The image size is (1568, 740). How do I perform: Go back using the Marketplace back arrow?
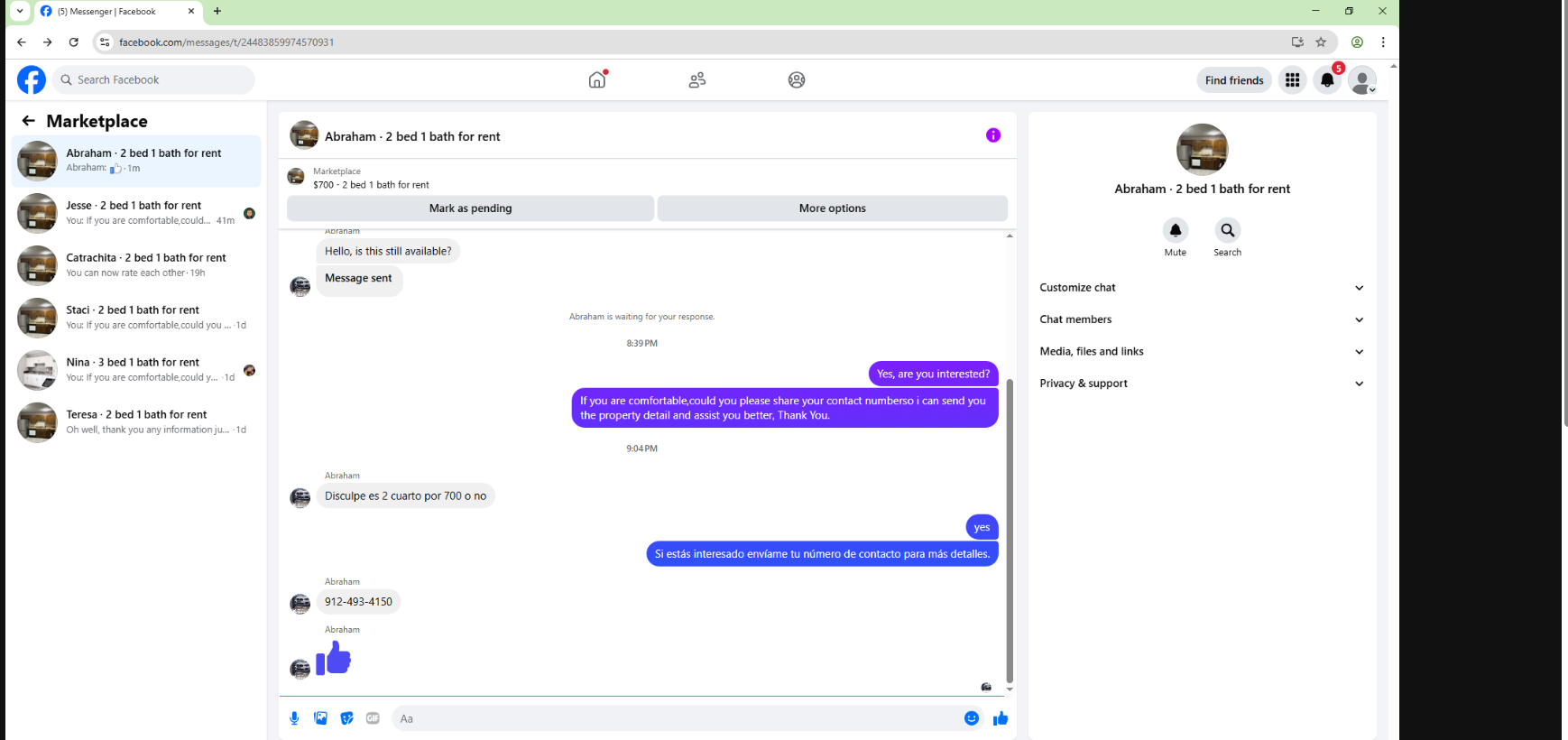click(x=29, y=121)
